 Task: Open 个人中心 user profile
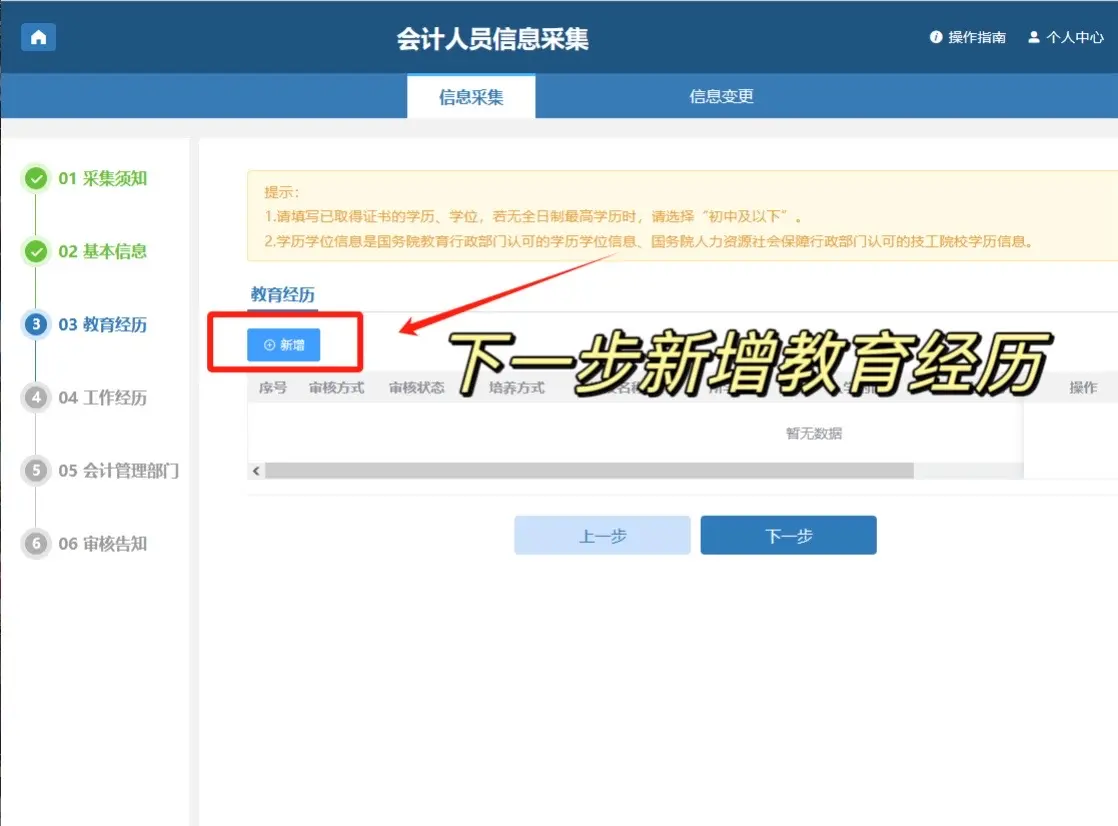pyautogui.click(x=1066, y=37)
